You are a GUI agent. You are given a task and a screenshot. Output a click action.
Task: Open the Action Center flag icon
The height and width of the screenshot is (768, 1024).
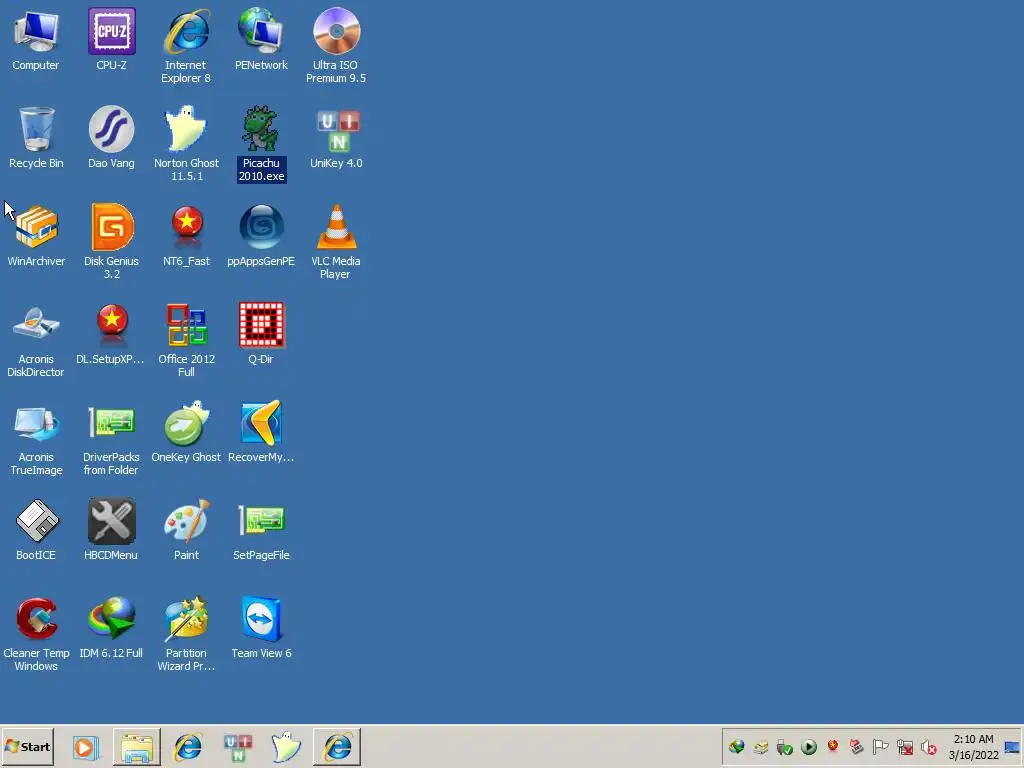(x=880, y=746)
